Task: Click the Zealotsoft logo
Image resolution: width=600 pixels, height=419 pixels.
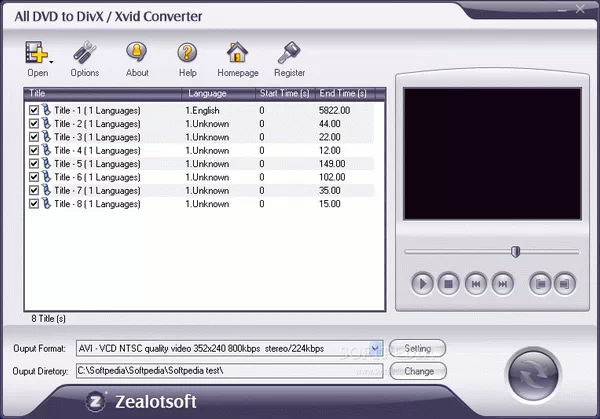Action: coord(142,401)
